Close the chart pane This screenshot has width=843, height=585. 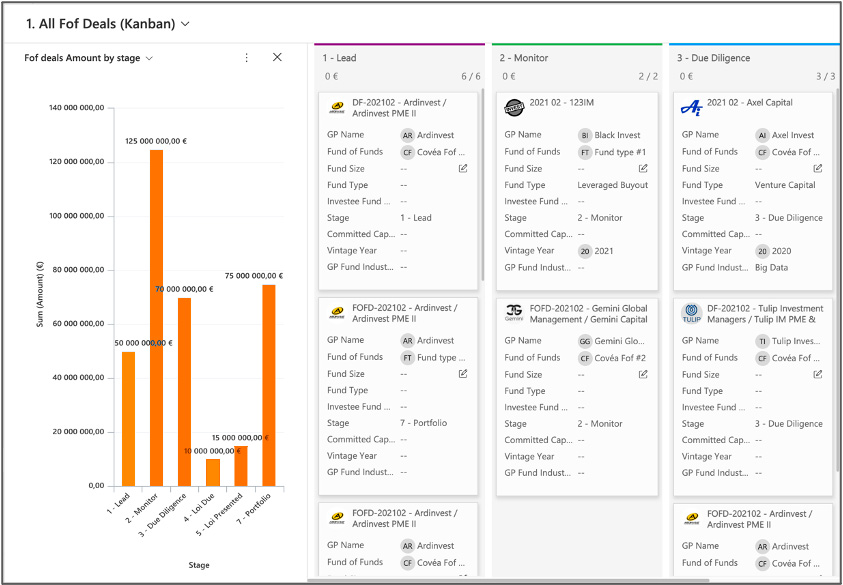tap(277, 57)
